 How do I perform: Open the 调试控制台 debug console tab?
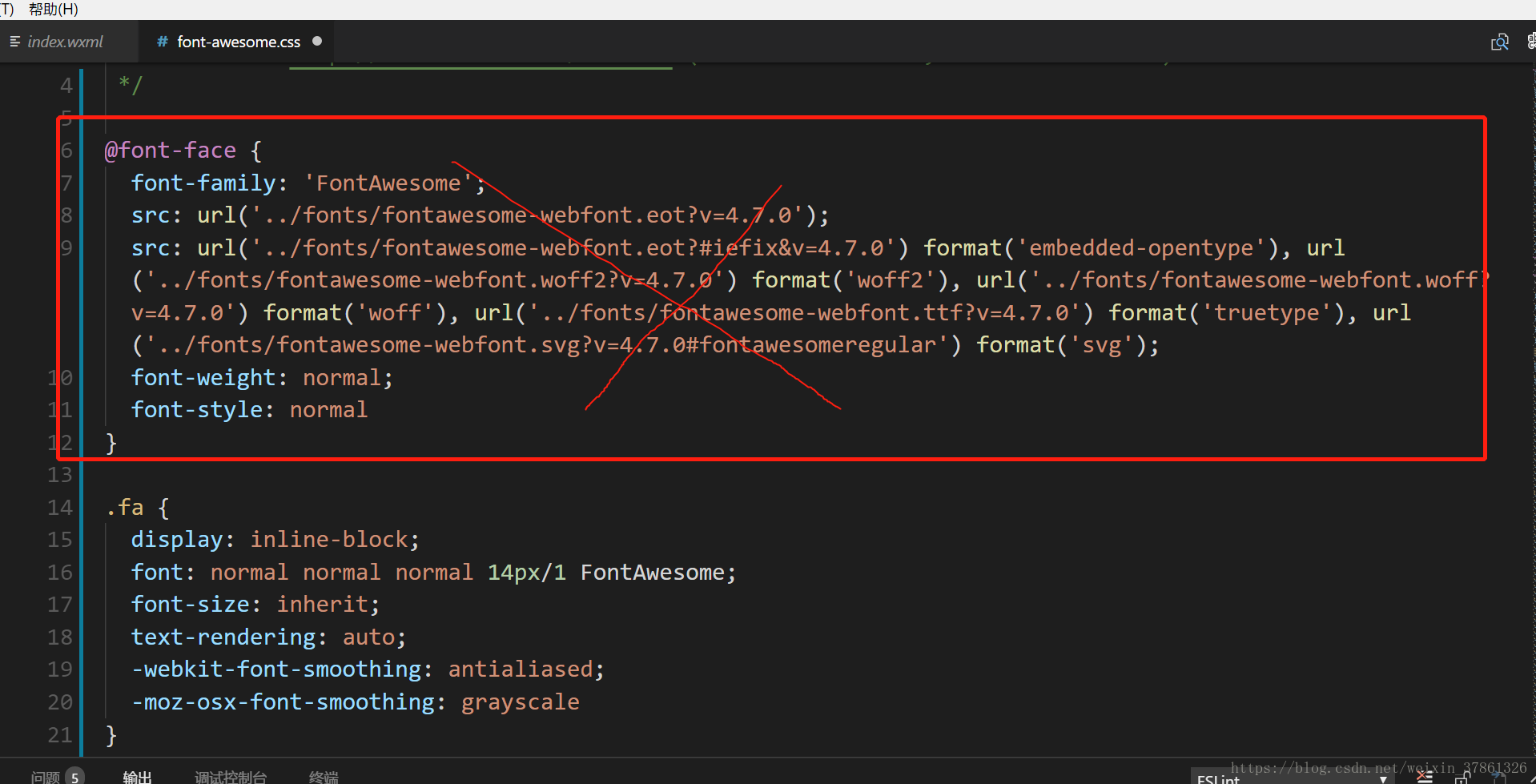tap(231, 776)
